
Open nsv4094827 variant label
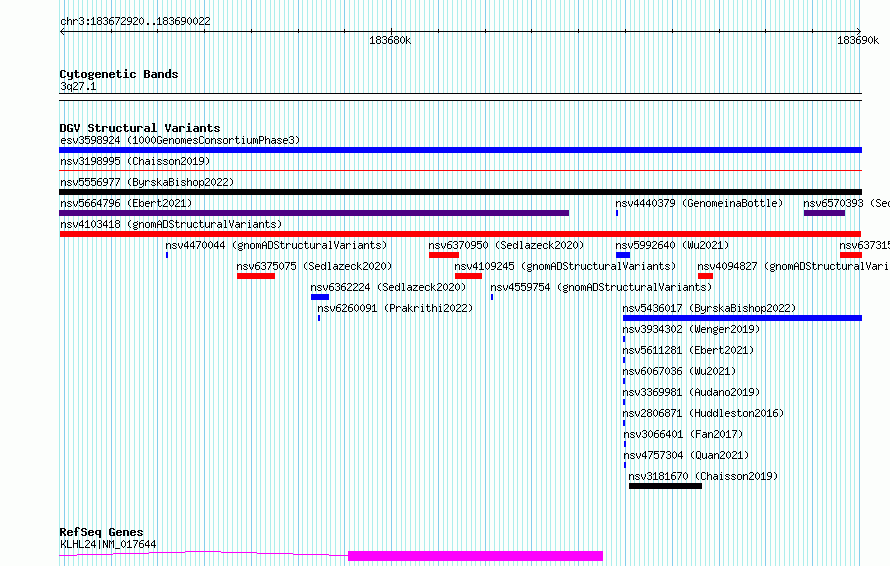[794, 266]
